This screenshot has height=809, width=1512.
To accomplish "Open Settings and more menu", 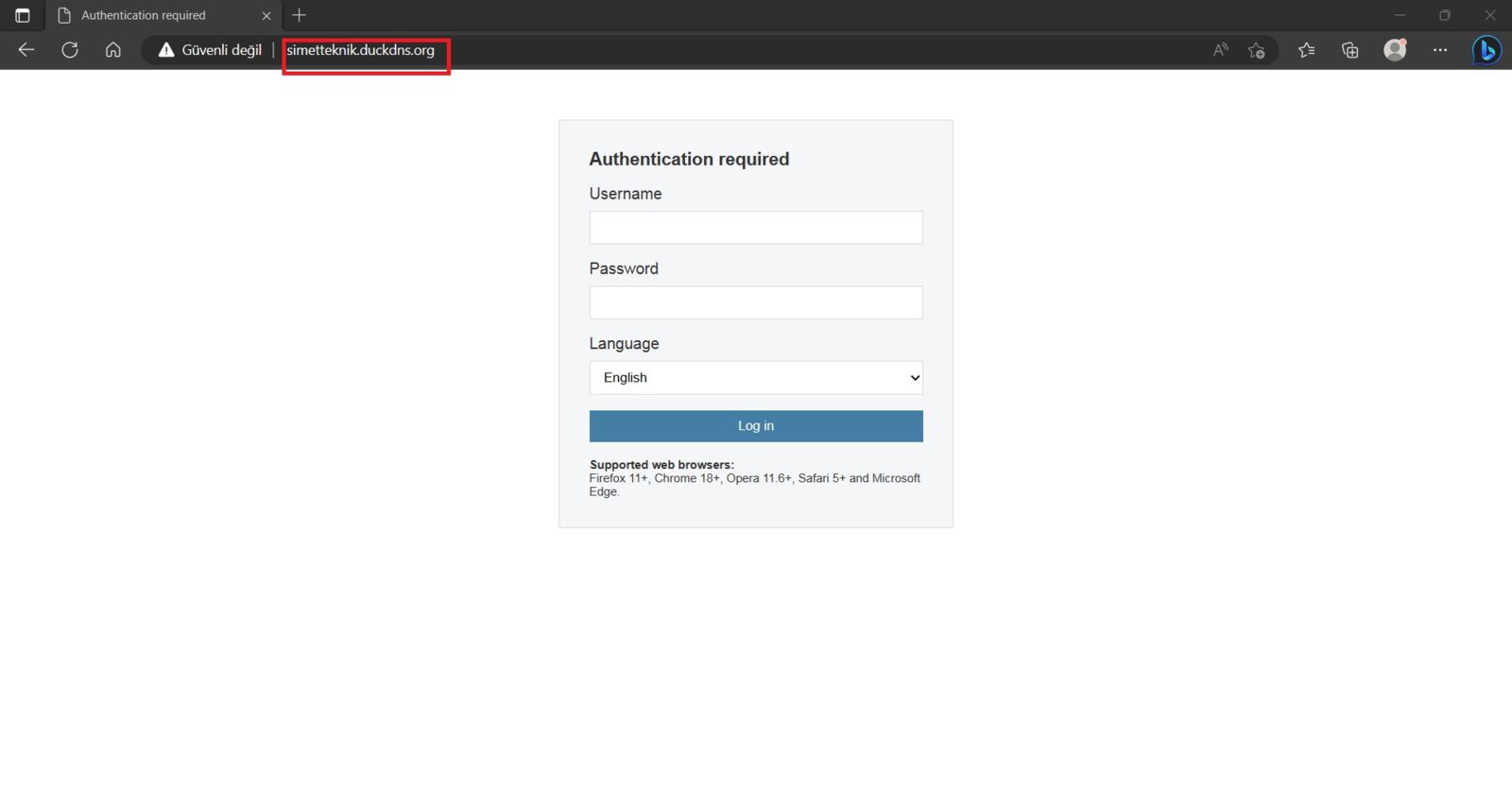I will 1440,50.
